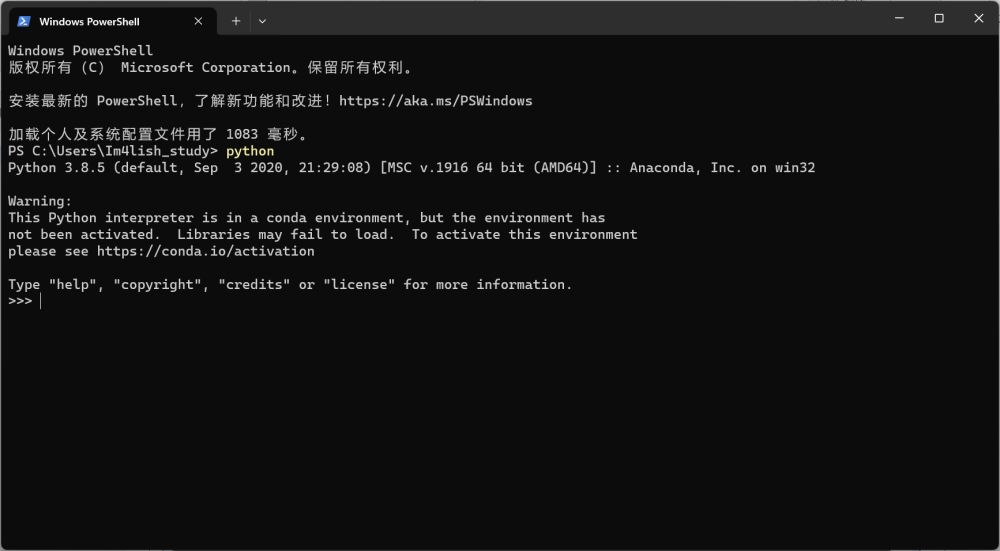The width and height of the screenshot is (1000, 551).
Task: Click the Microsoft Corporation copyright line
Action: click(x=210, y=68)
